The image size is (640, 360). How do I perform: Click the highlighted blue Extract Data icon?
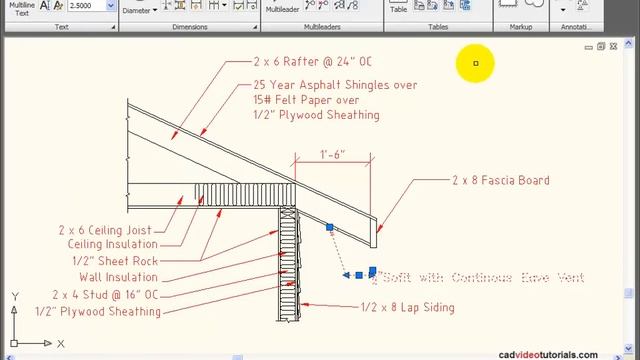click(x=465, y=5)
